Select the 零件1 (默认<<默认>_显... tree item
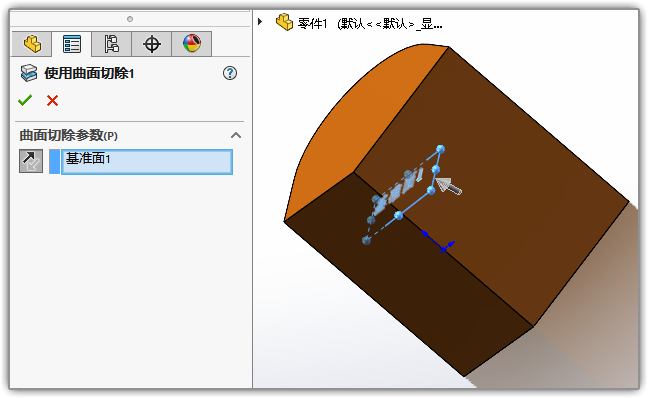The width and height of the screenshot is (648, 398). click(x=370, y=24)
